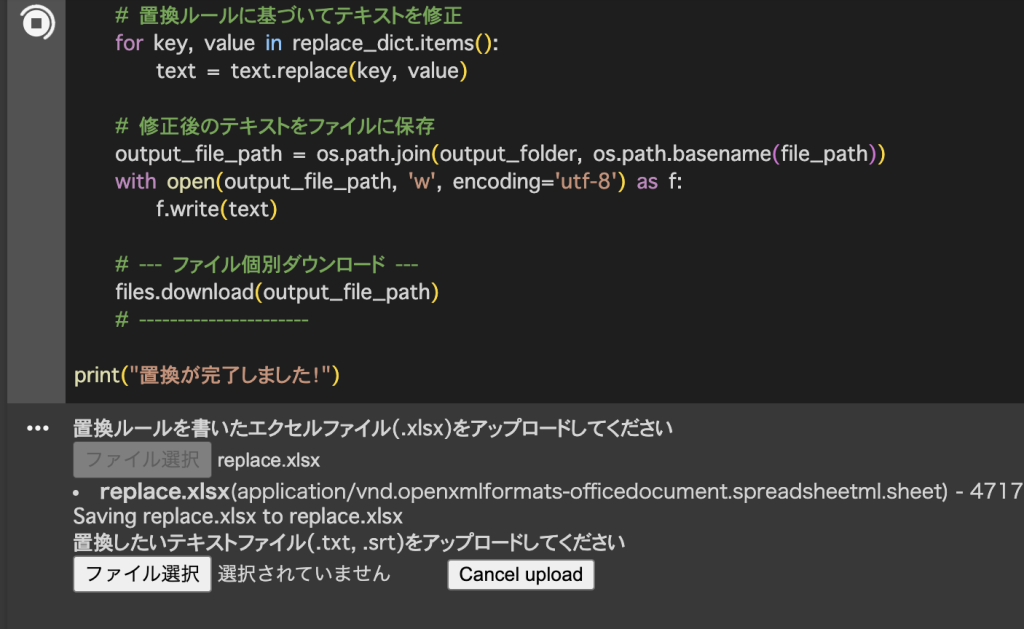This screenshot has height=629, width=1024.
Task: Stop the running cell execution
Action: [x=38, y=23]
